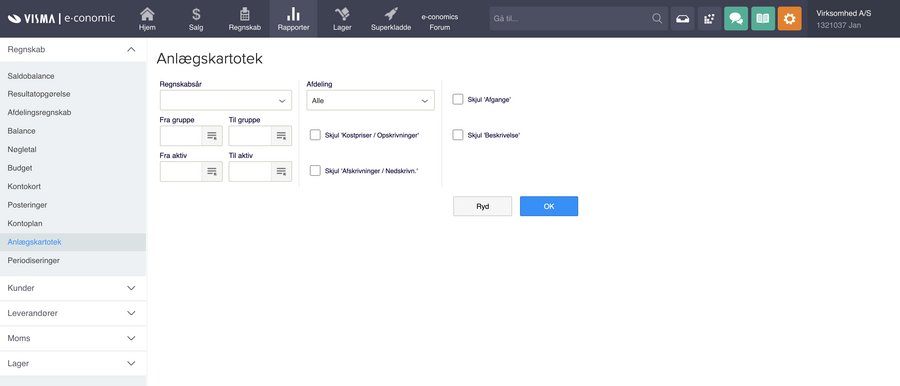Click the Ryd button
Viewport: 900px width, 386px height.
pyautogui.click(x=482, y=206)
